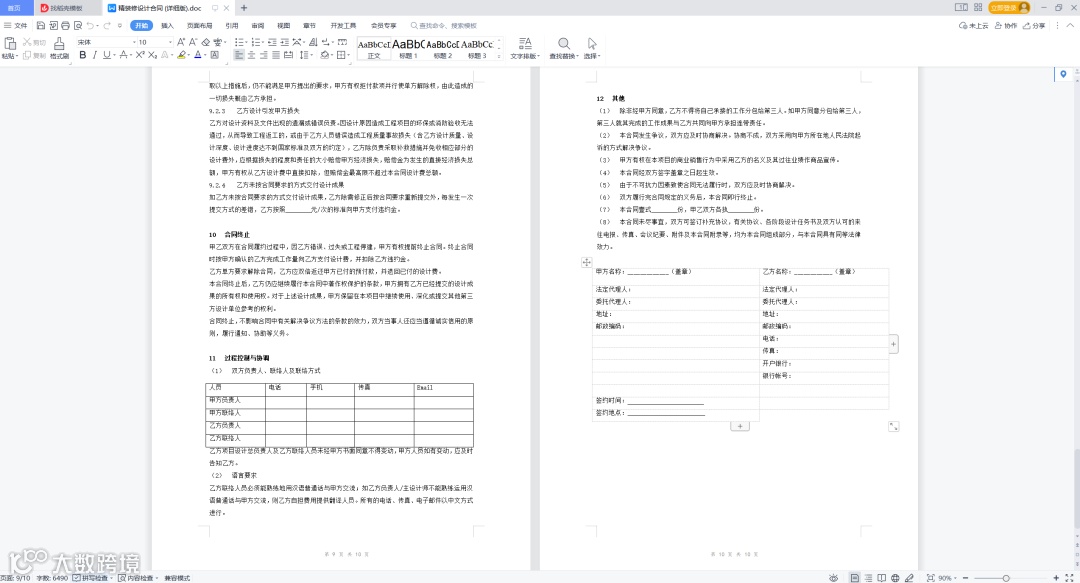Expand the line spacing dropdown
1080x583 pixels.
tap(311, 55)
